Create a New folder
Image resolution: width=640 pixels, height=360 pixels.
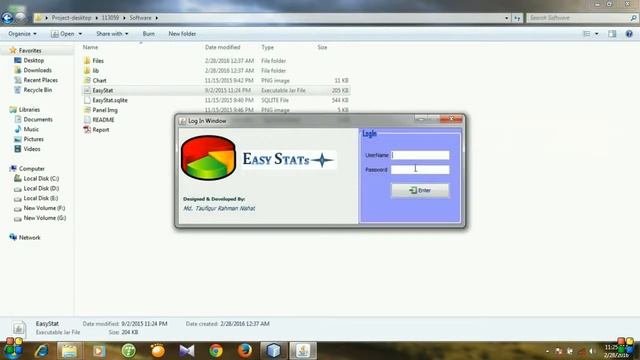point(182,34)
